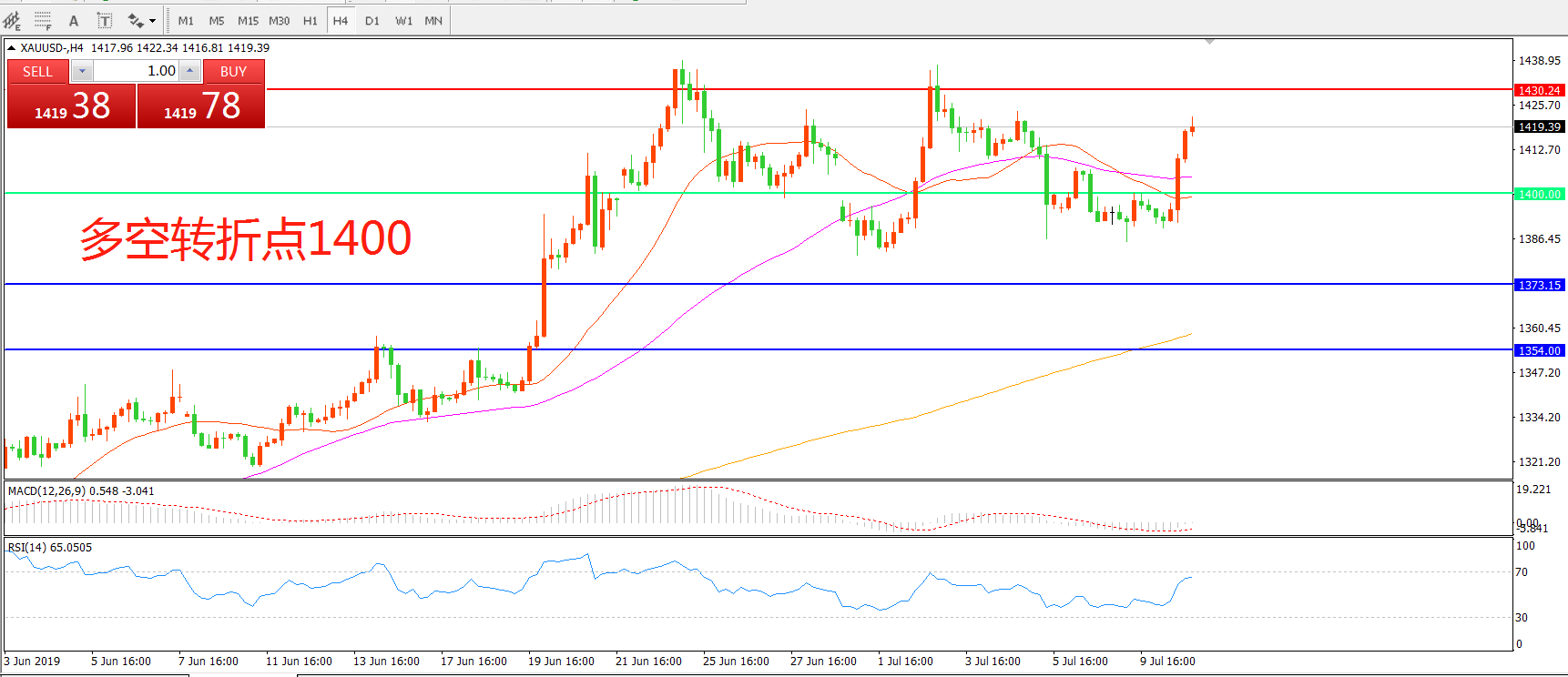Click the Arrows objects icon

point(136,20)
